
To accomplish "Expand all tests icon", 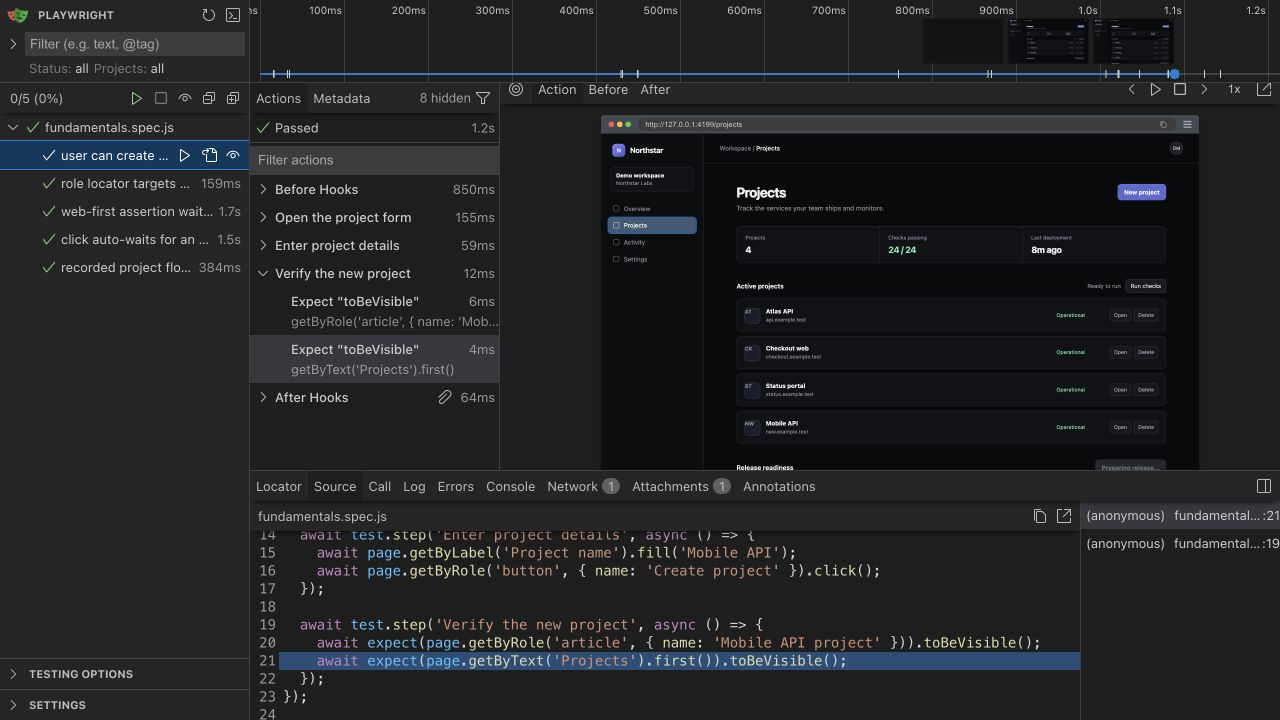I will (x=233, y=98).
